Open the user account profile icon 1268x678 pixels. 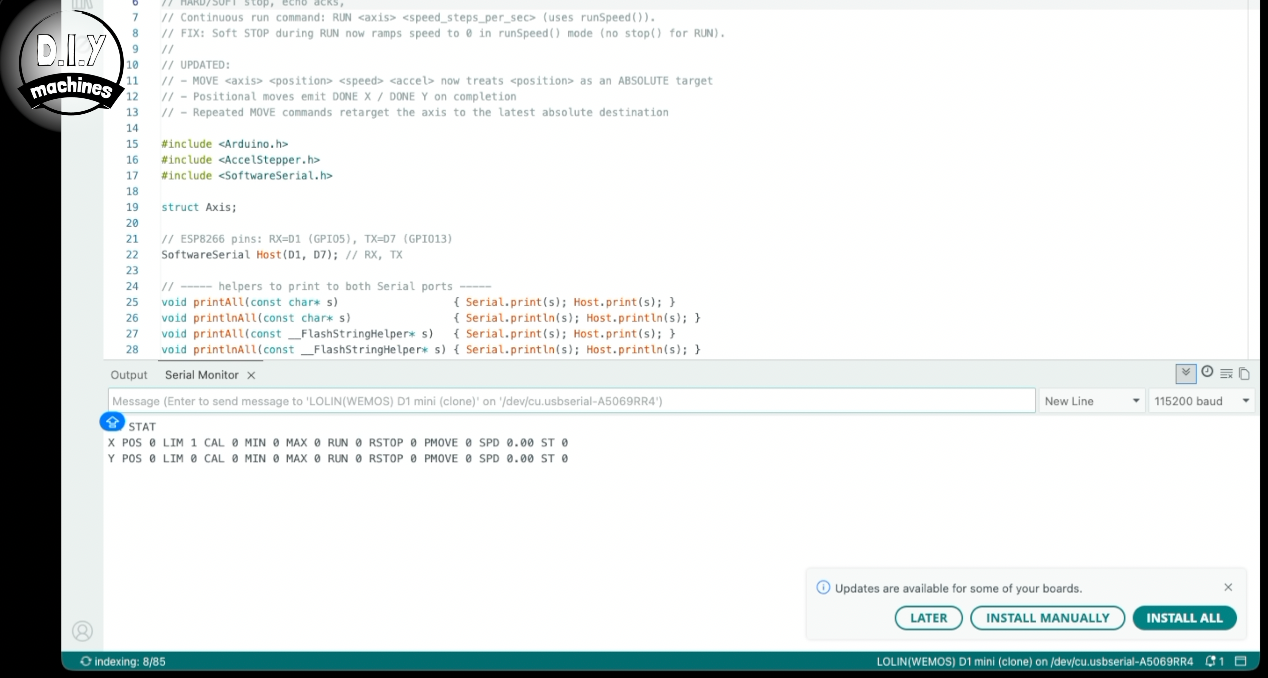click(x=83, y=631)
